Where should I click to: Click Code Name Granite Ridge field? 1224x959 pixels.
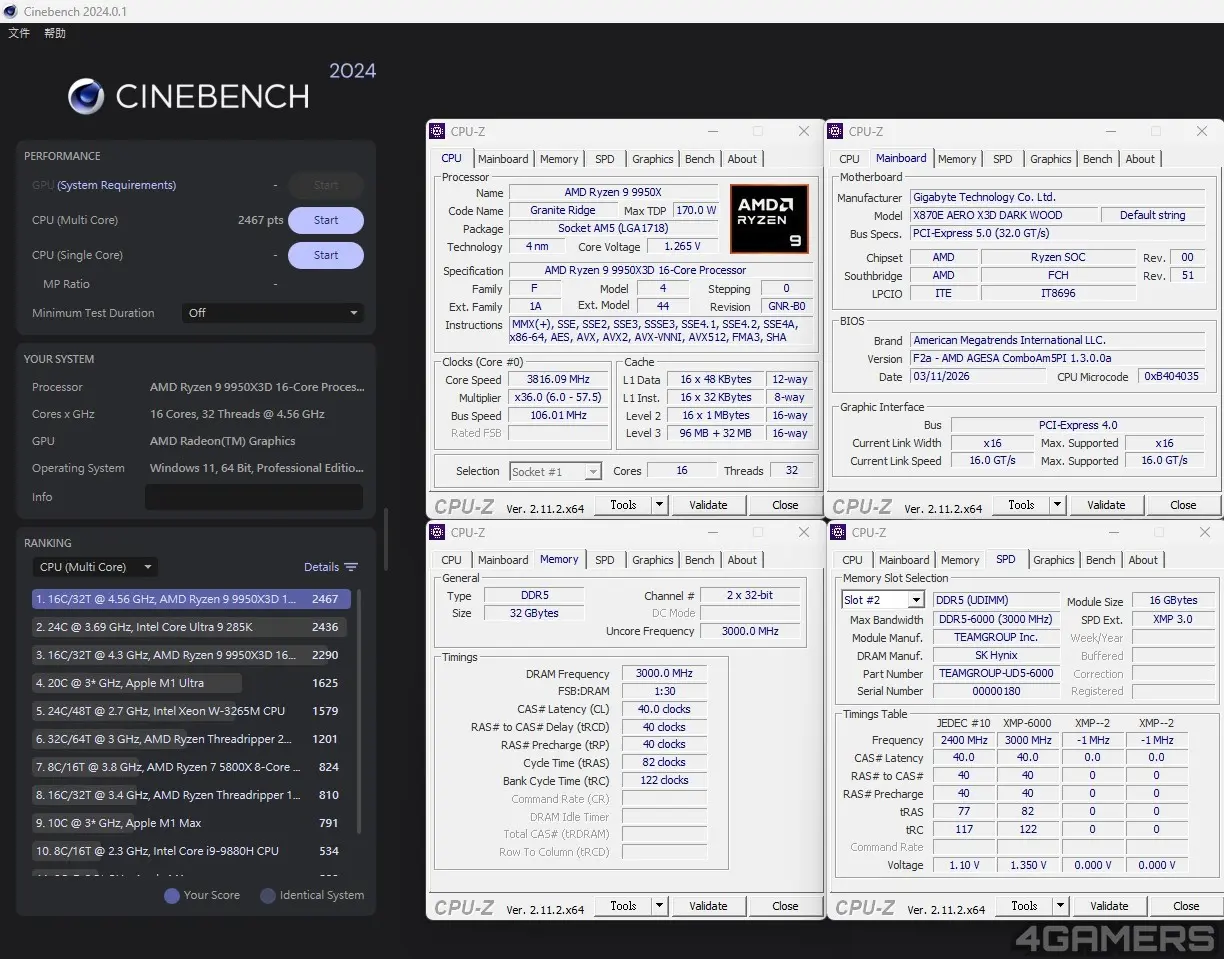pyautogui.click(x=565, y=210)
